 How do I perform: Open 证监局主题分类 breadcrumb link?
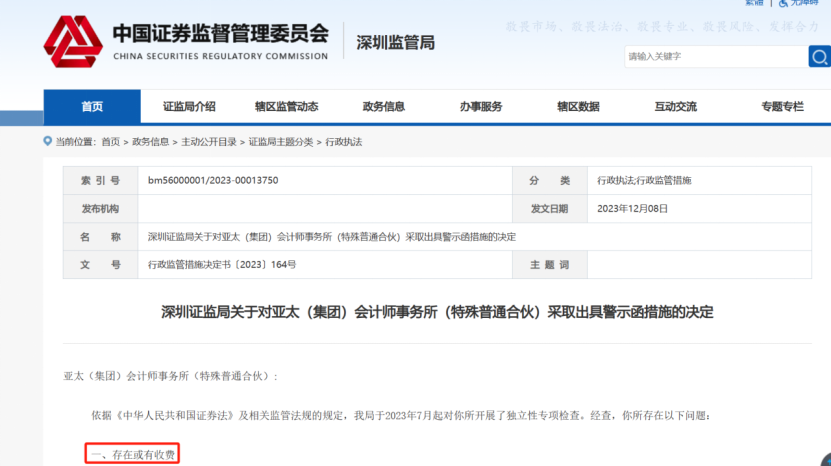click(x=280, y=142)
